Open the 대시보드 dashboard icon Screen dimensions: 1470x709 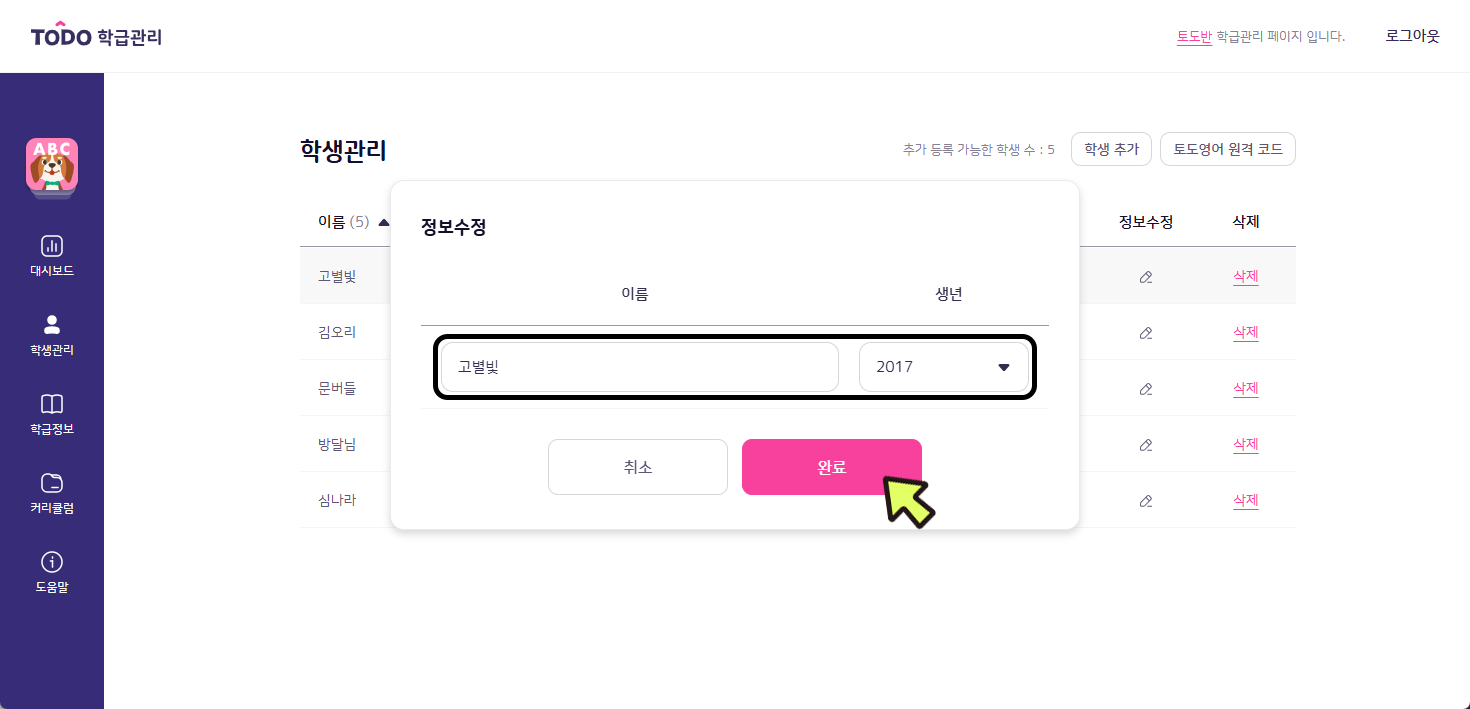click(52, 246)
